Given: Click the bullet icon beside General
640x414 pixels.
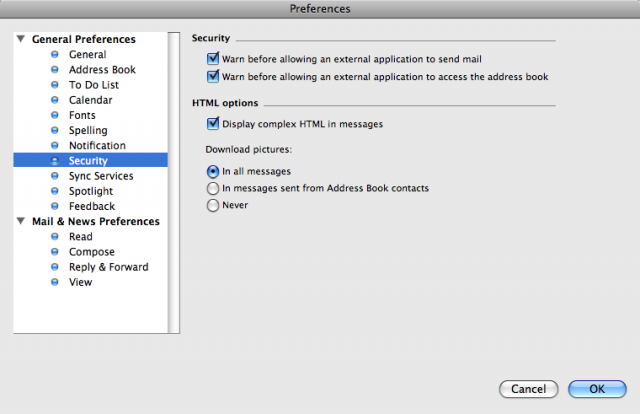Looking at the screenshot, I should (55, 54).
